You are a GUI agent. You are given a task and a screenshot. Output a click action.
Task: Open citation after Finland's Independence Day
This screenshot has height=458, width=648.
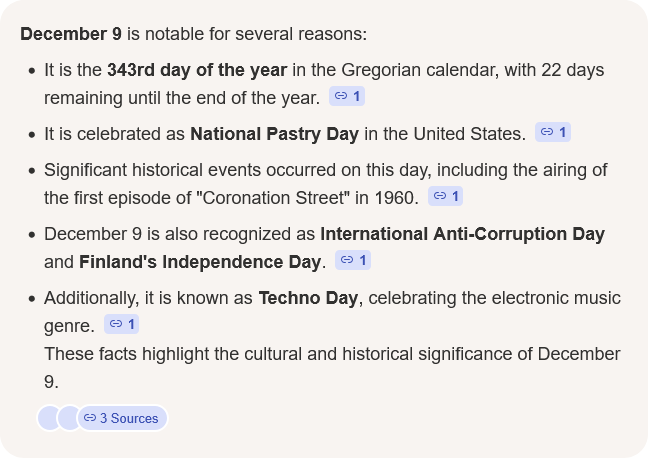353,260
